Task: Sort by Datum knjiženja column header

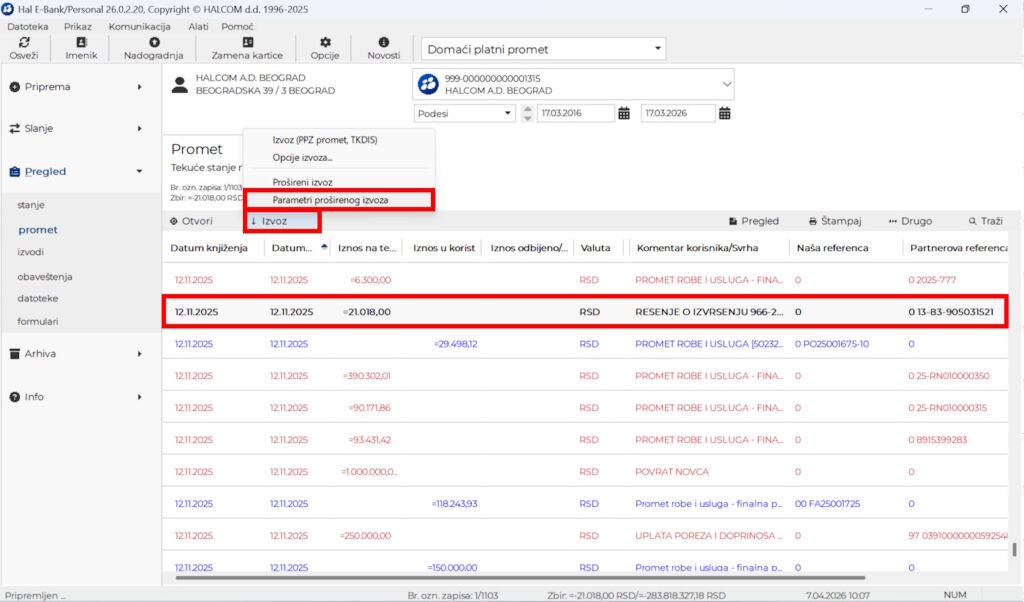Action: pyautogui.click(x=209, y=247)
